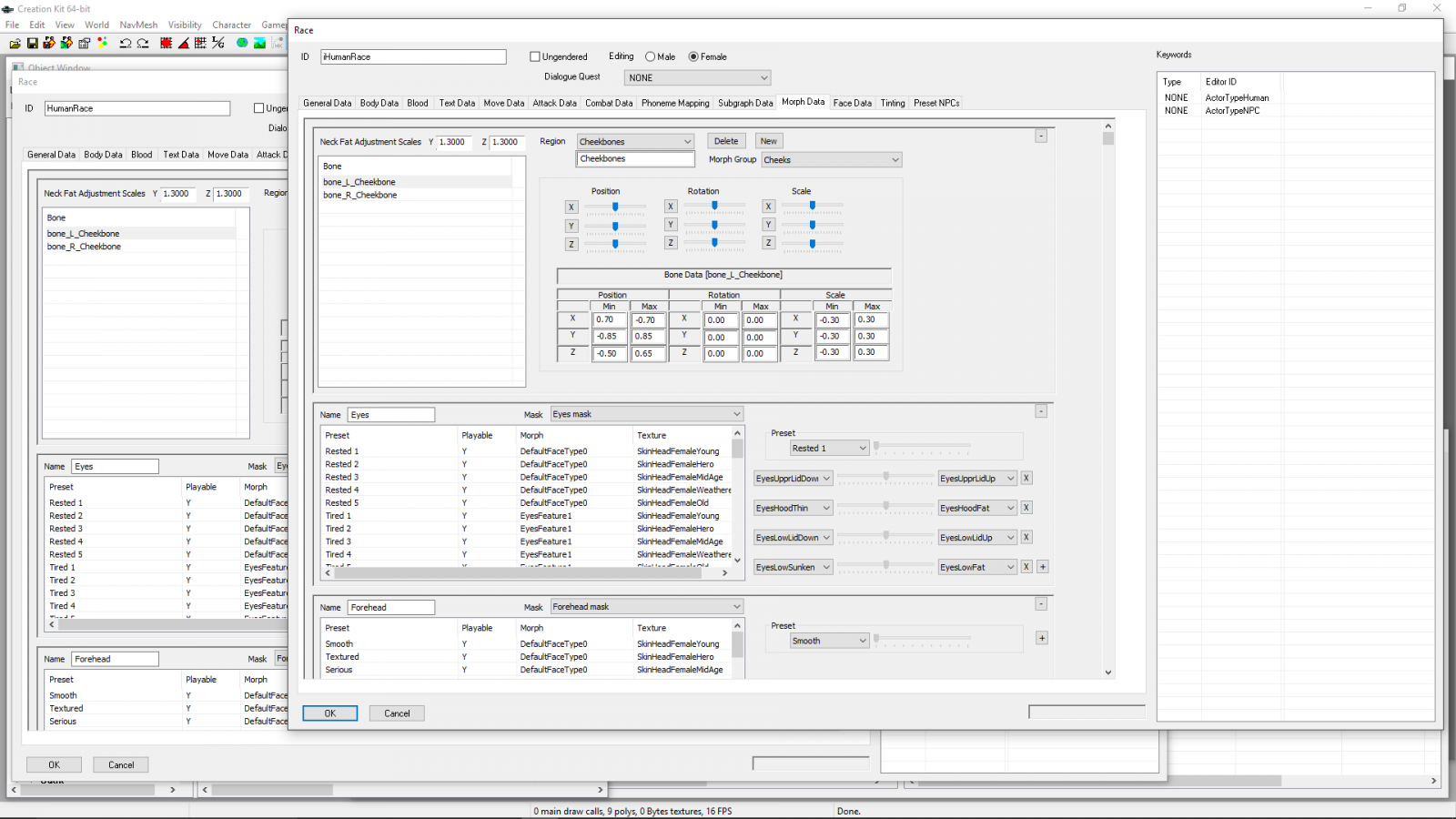Open the Eyes mask dropdown

[x=646, y=414]
